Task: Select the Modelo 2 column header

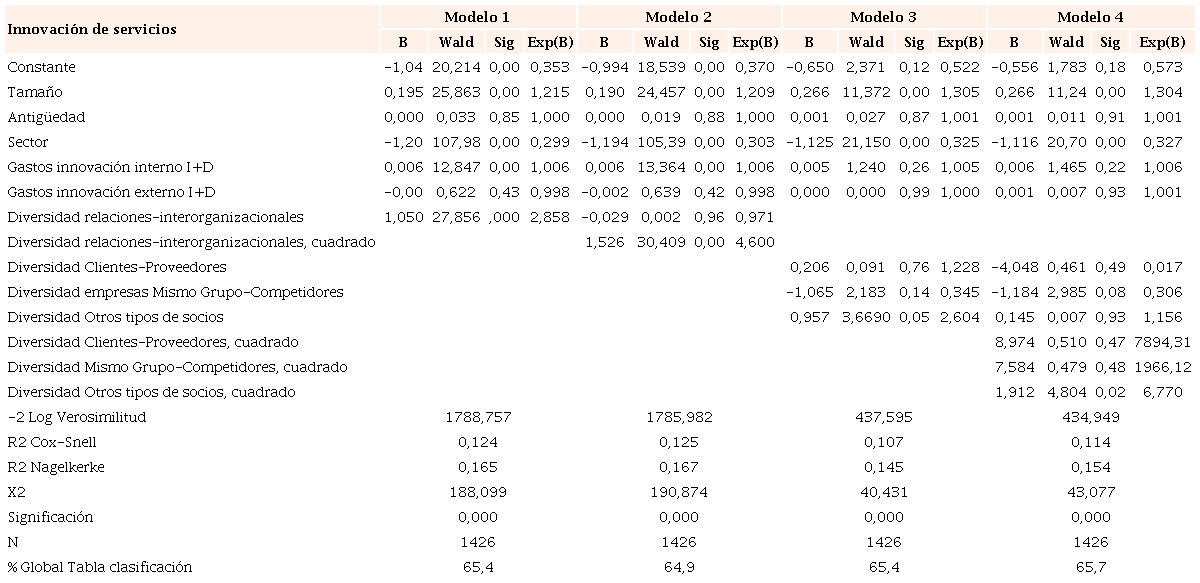Action: (679, 17)
